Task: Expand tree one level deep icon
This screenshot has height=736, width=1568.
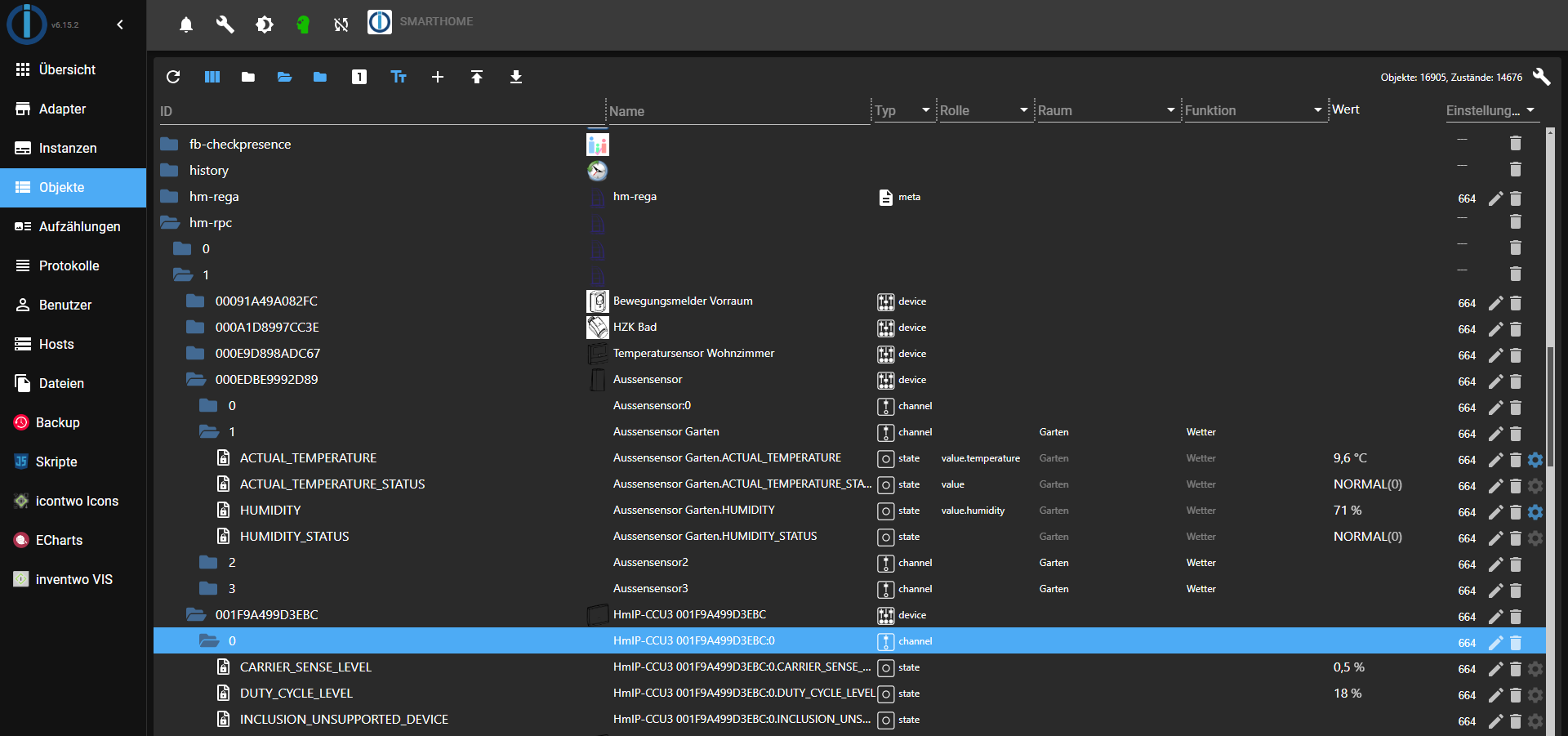Action: (x=359, y=77)
